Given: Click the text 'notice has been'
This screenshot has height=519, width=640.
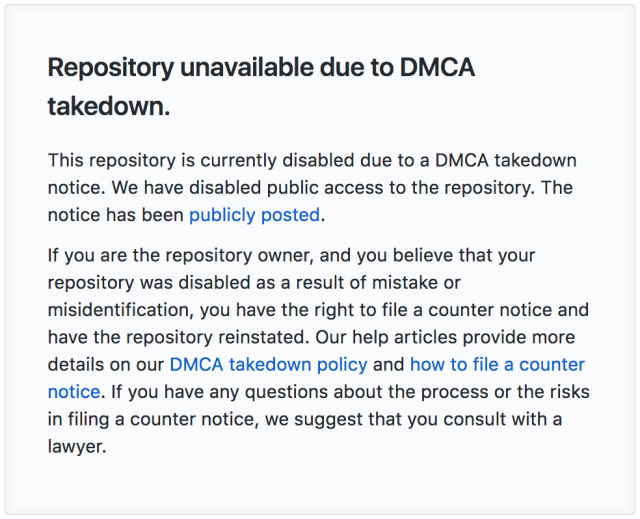Looking at the screenshot, I should click(x=116, y=215).
